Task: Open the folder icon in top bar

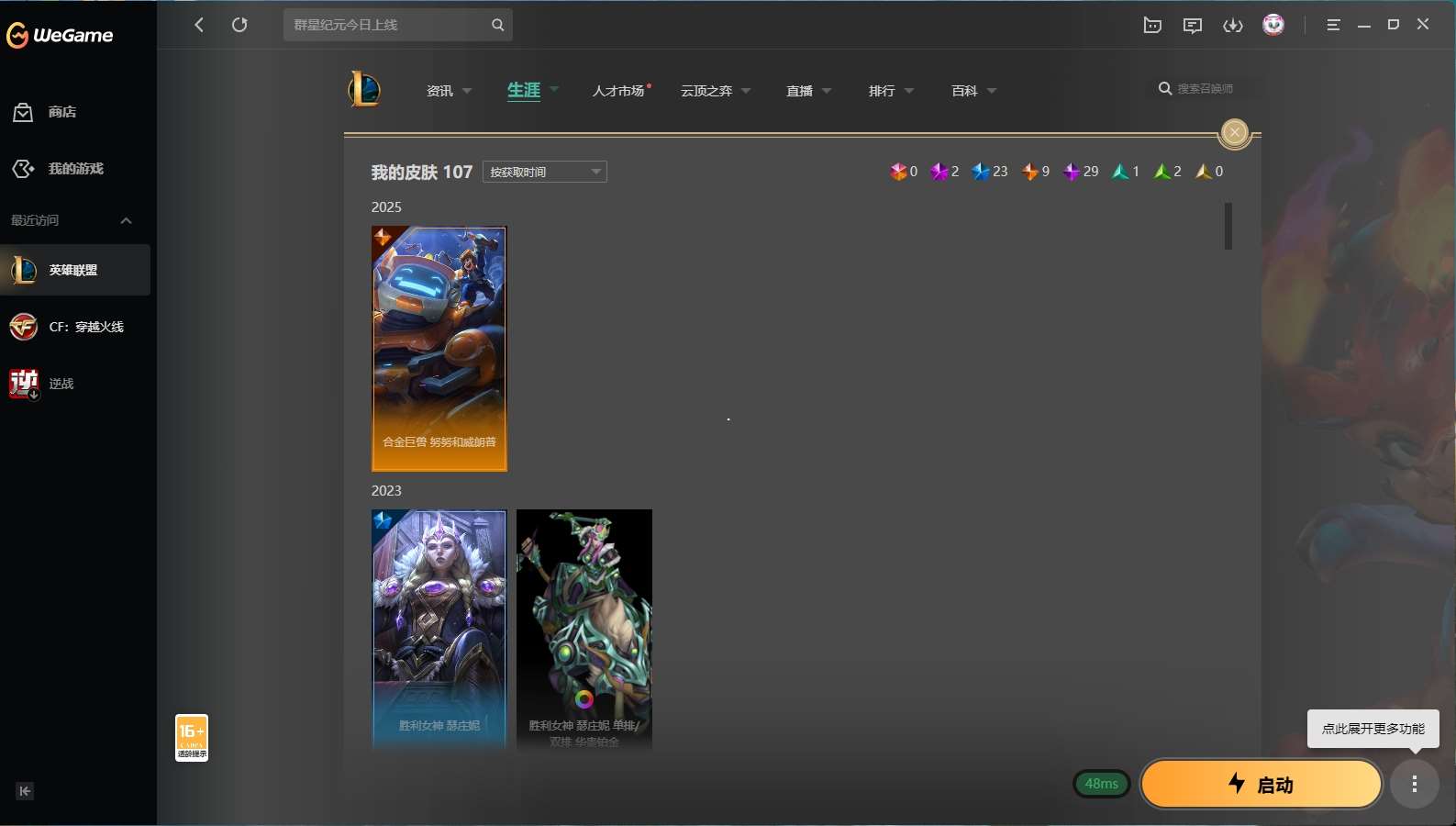Action: [1152, 25]
